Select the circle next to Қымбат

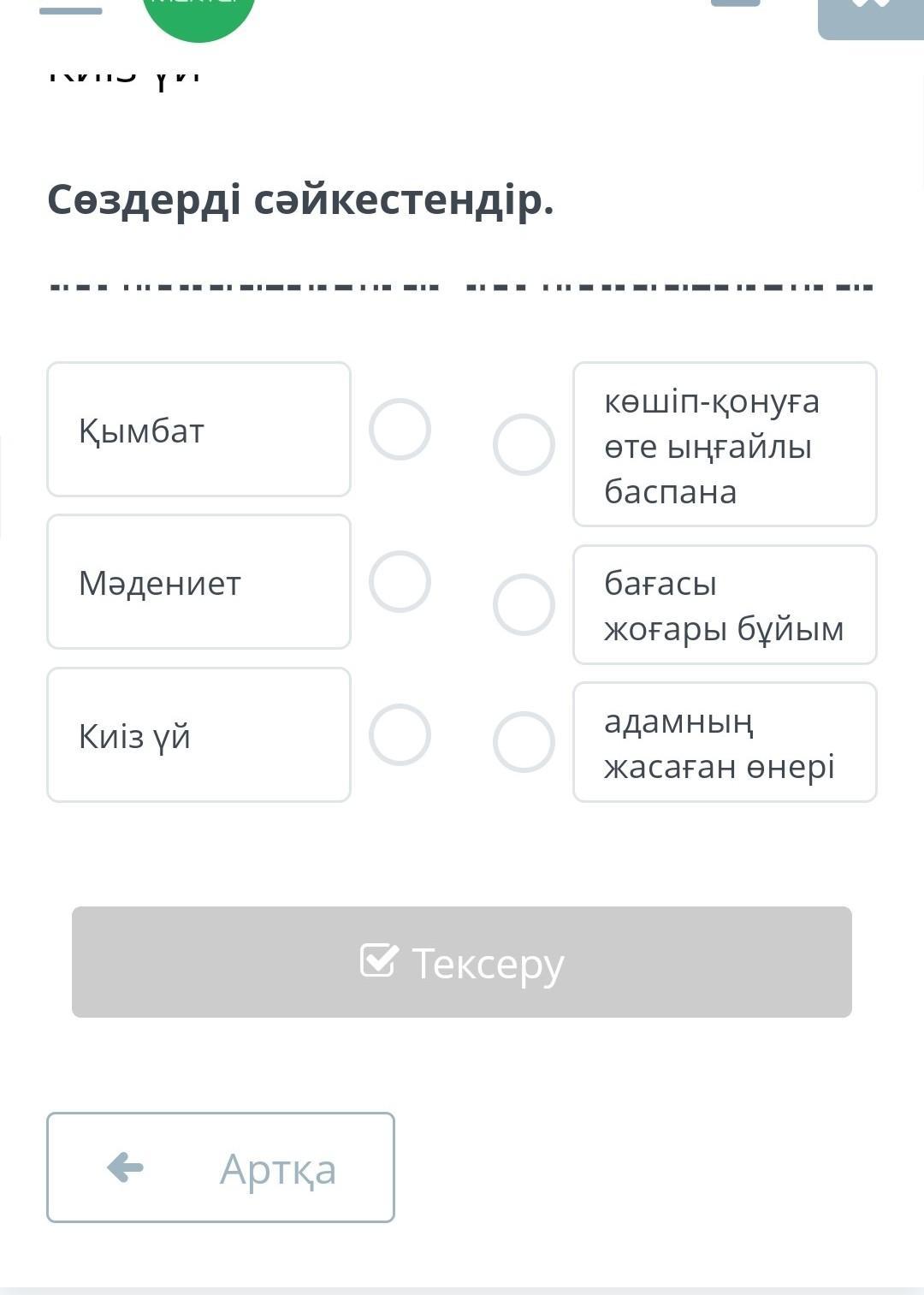click(400, 429)
